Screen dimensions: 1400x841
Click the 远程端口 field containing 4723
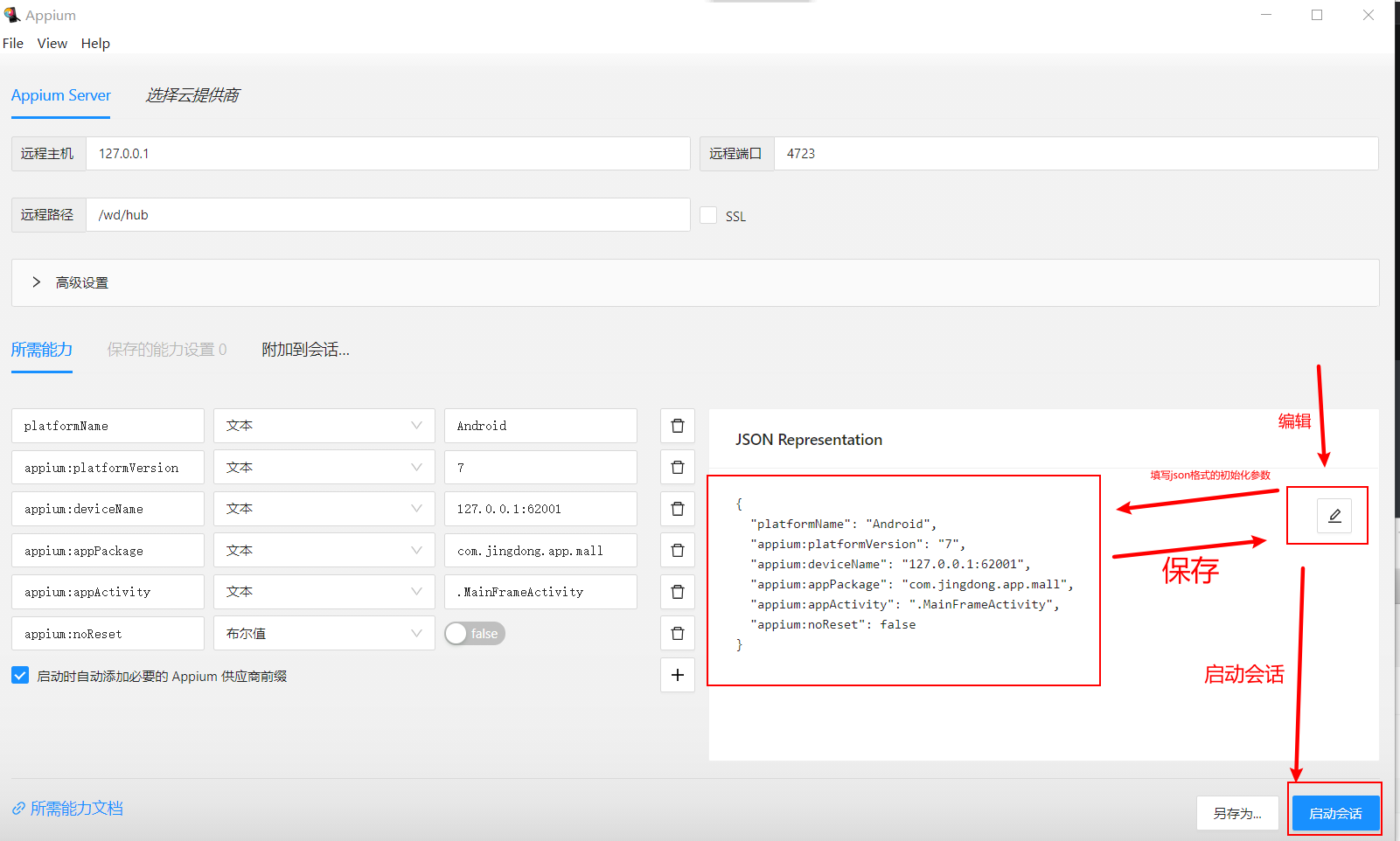coord(1076,154)
